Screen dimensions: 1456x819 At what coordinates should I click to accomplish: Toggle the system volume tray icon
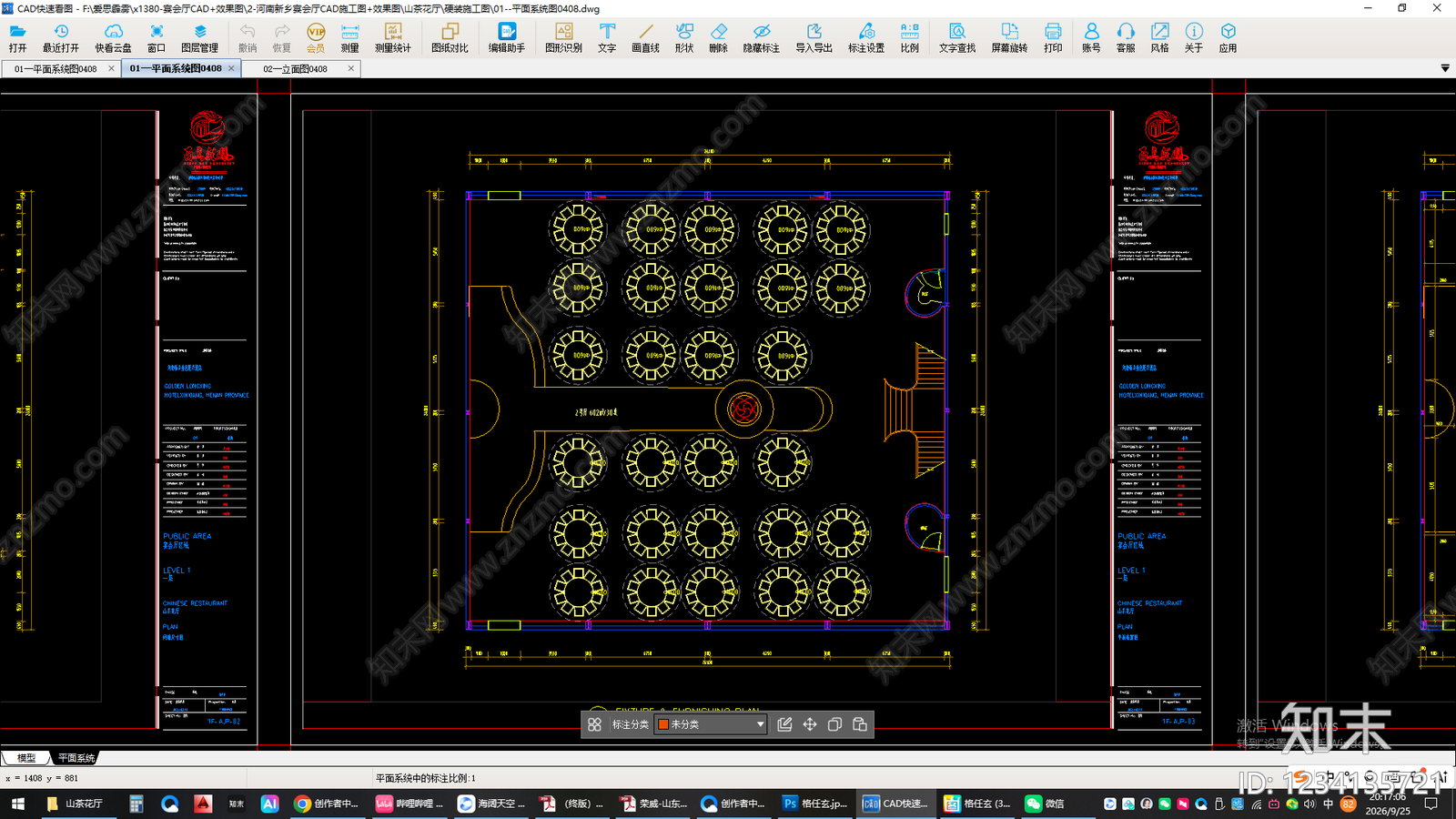coord(1309,804)
